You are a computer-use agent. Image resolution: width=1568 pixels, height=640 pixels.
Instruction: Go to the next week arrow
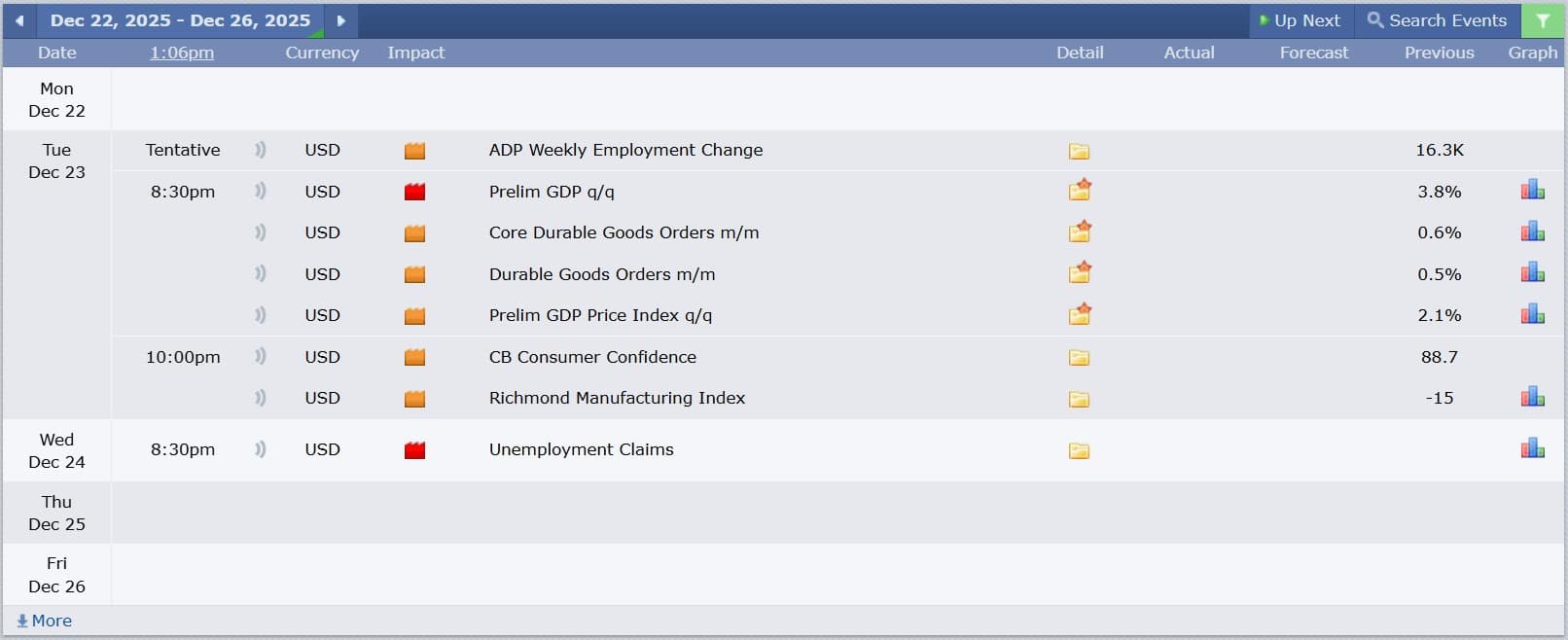[x=340, y=20]
